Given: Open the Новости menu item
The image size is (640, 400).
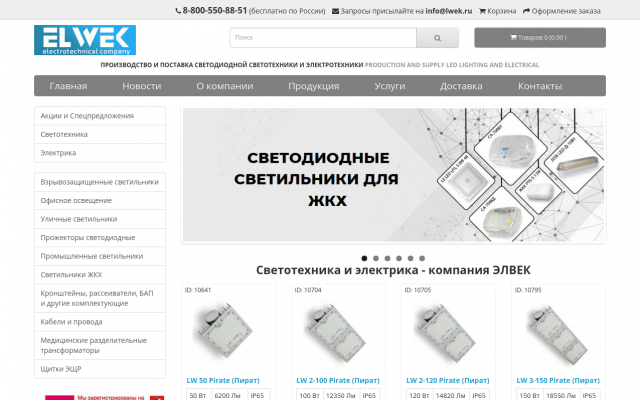Looking at the screenshot, I should point(142,86).
